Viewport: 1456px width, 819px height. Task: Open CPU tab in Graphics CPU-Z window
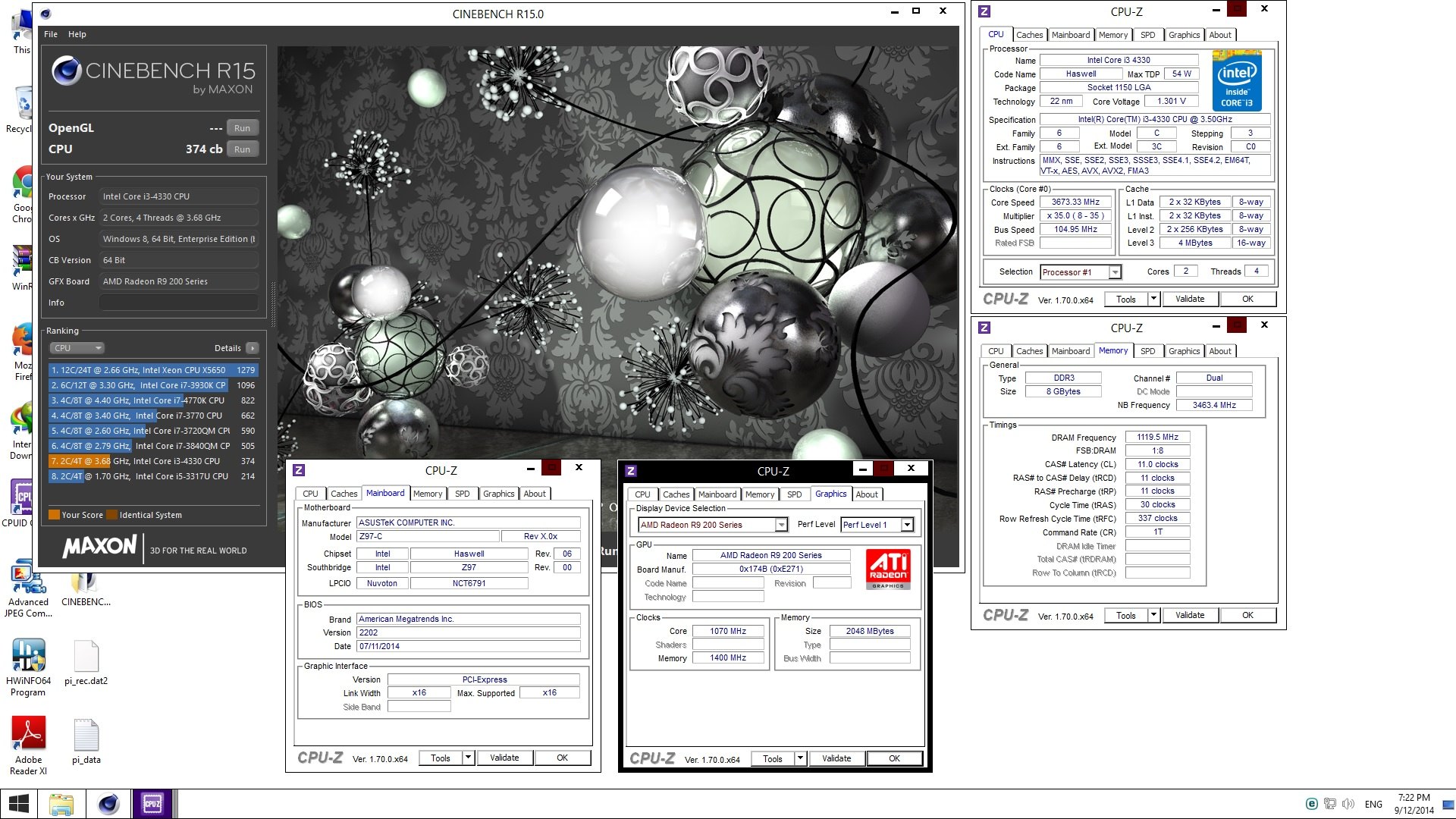tap(642, 494)
